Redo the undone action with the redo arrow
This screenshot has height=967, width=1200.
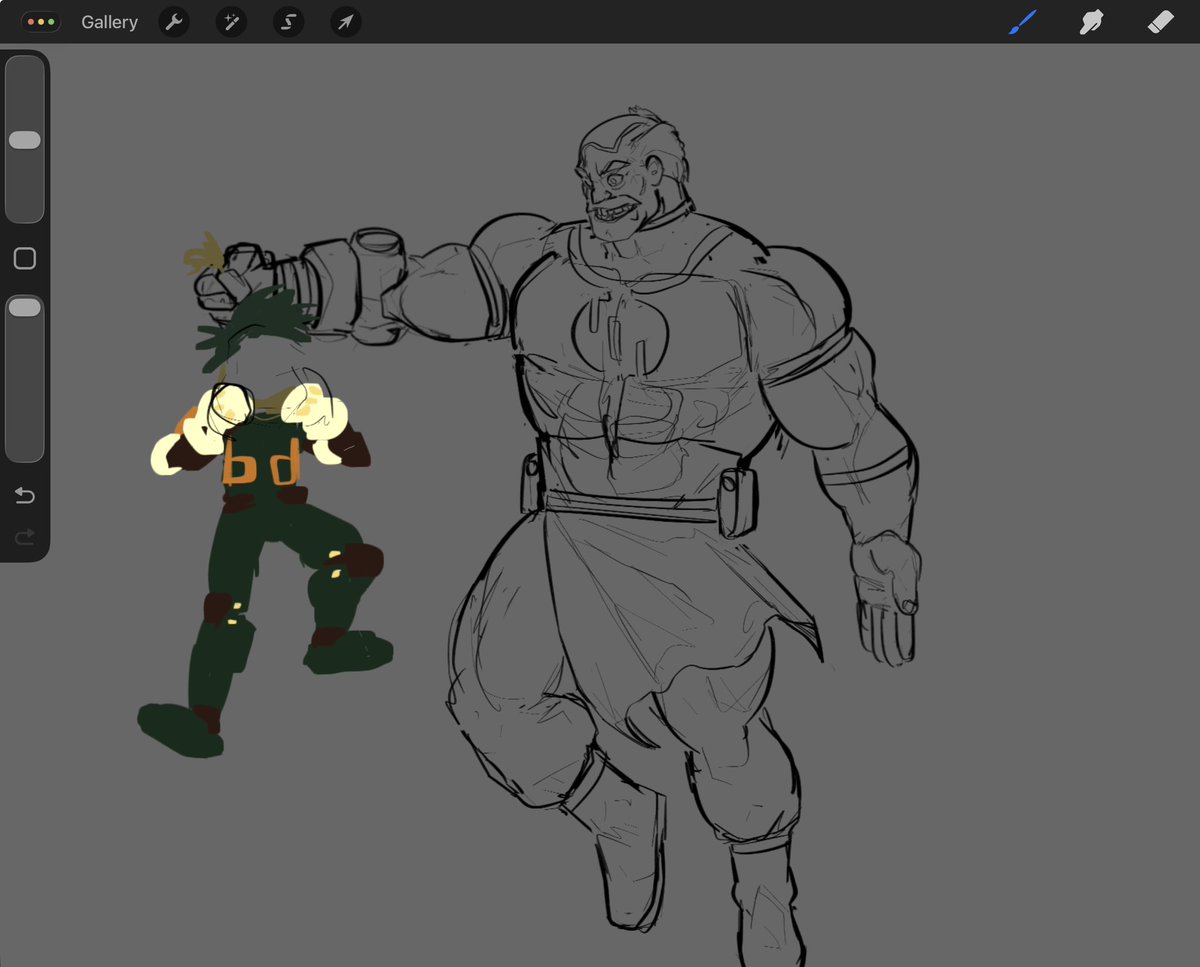(24, 537)
